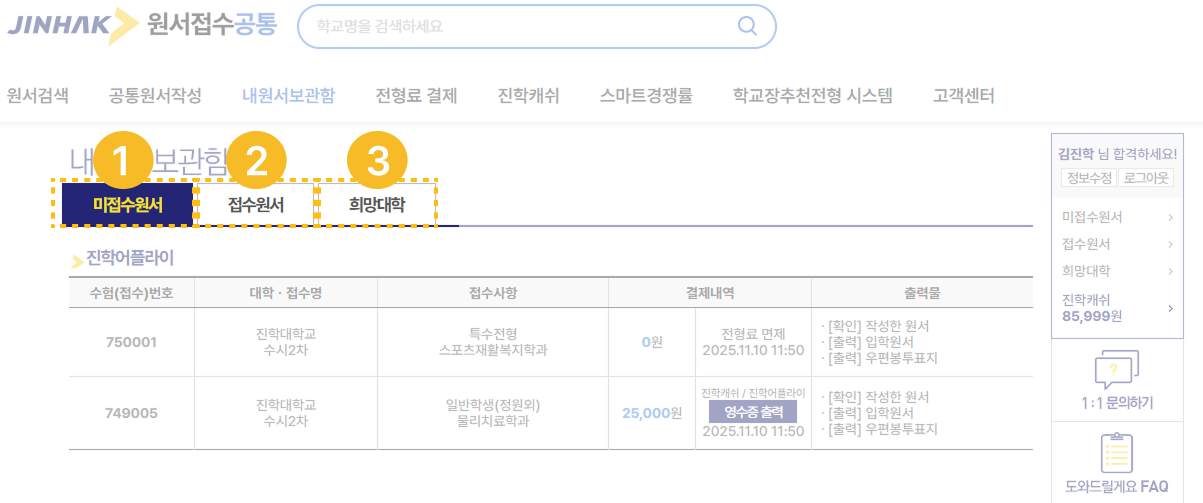Screen dimensions: 1203x503
Task: Go to 내원서보관함 menu
Action: (288, 96)
